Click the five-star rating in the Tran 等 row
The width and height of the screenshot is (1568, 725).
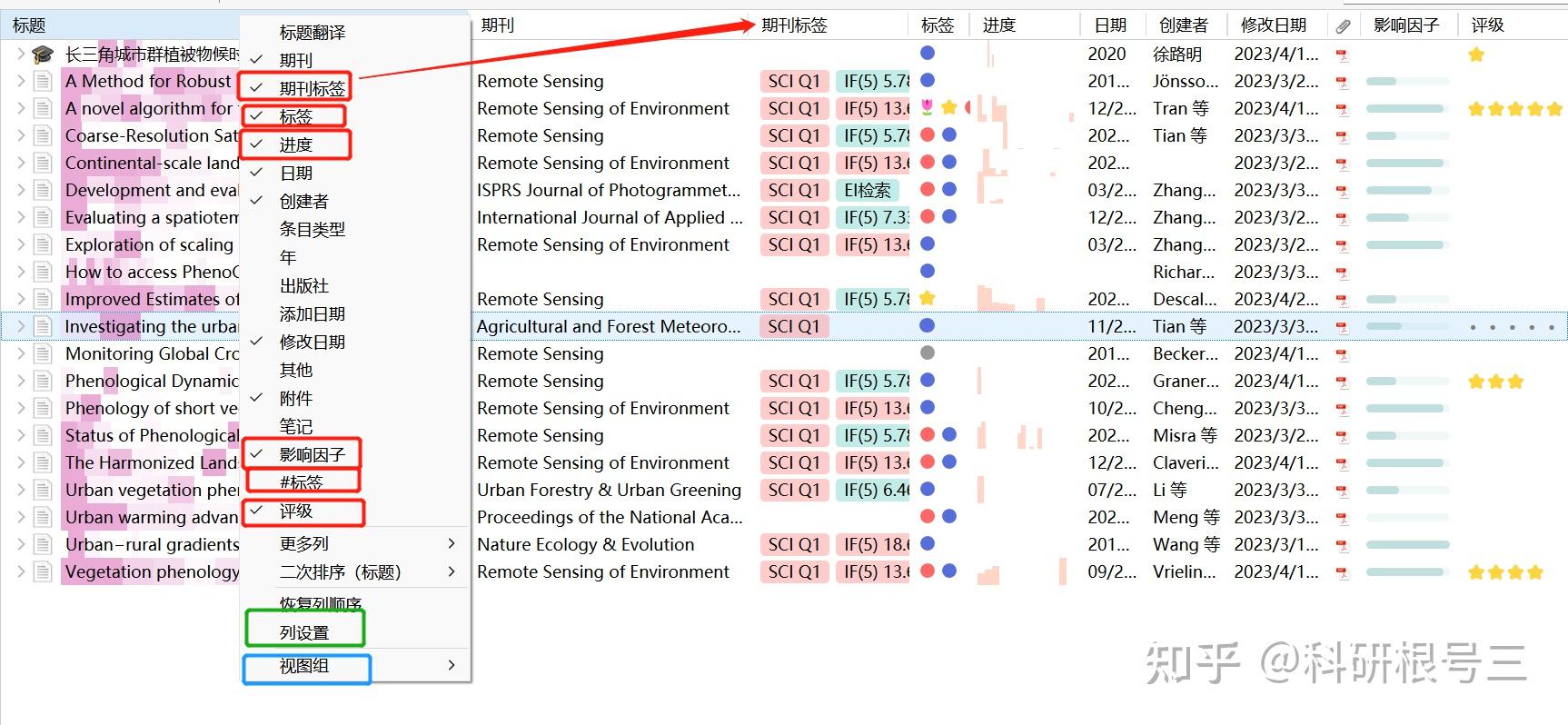[1515, 109]
